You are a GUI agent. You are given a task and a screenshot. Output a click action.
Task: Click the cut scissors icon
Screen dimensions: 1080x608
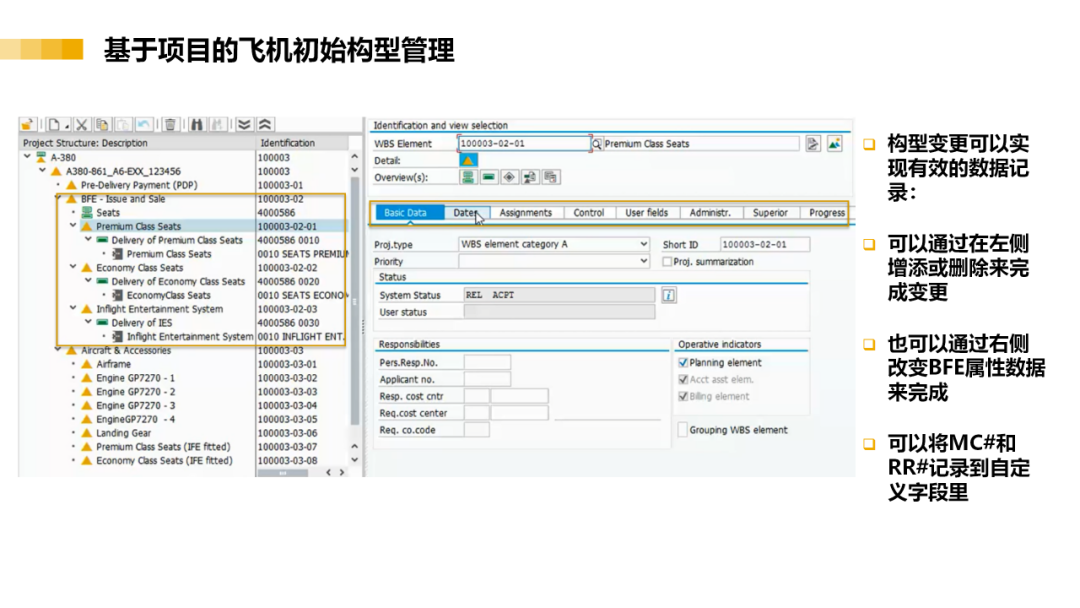tap(81, 125)
